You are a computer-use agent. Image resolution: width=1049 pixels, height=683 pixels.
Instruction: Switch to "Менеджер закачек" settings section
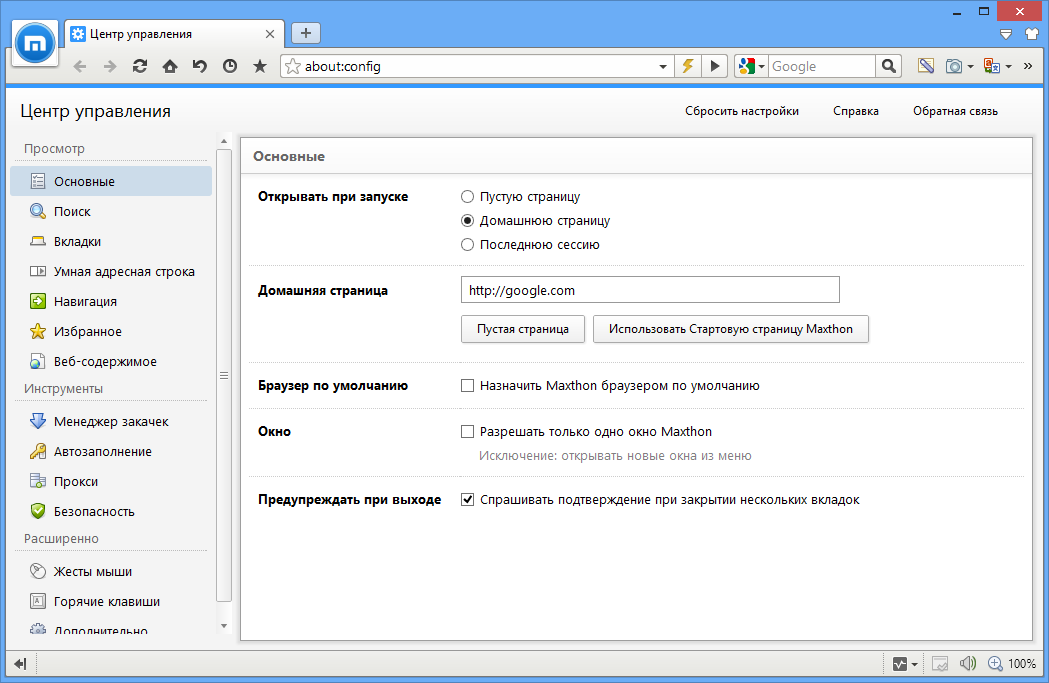coord(111,422)
